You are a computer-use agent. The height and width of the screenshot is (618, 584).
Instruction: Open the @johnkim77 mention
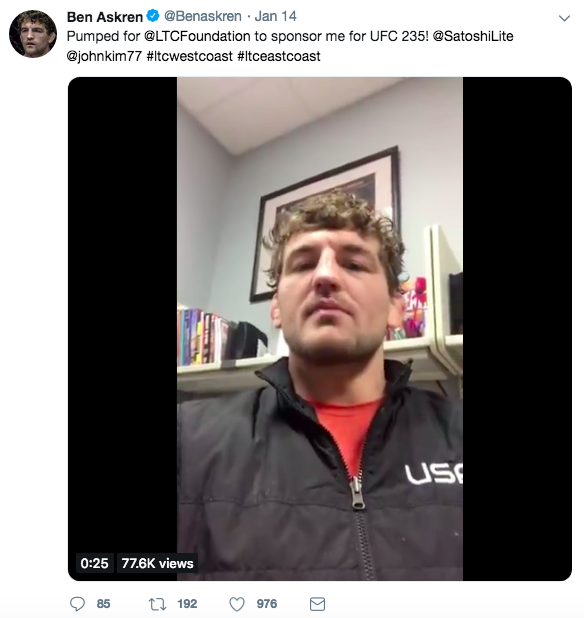[104, 56]
